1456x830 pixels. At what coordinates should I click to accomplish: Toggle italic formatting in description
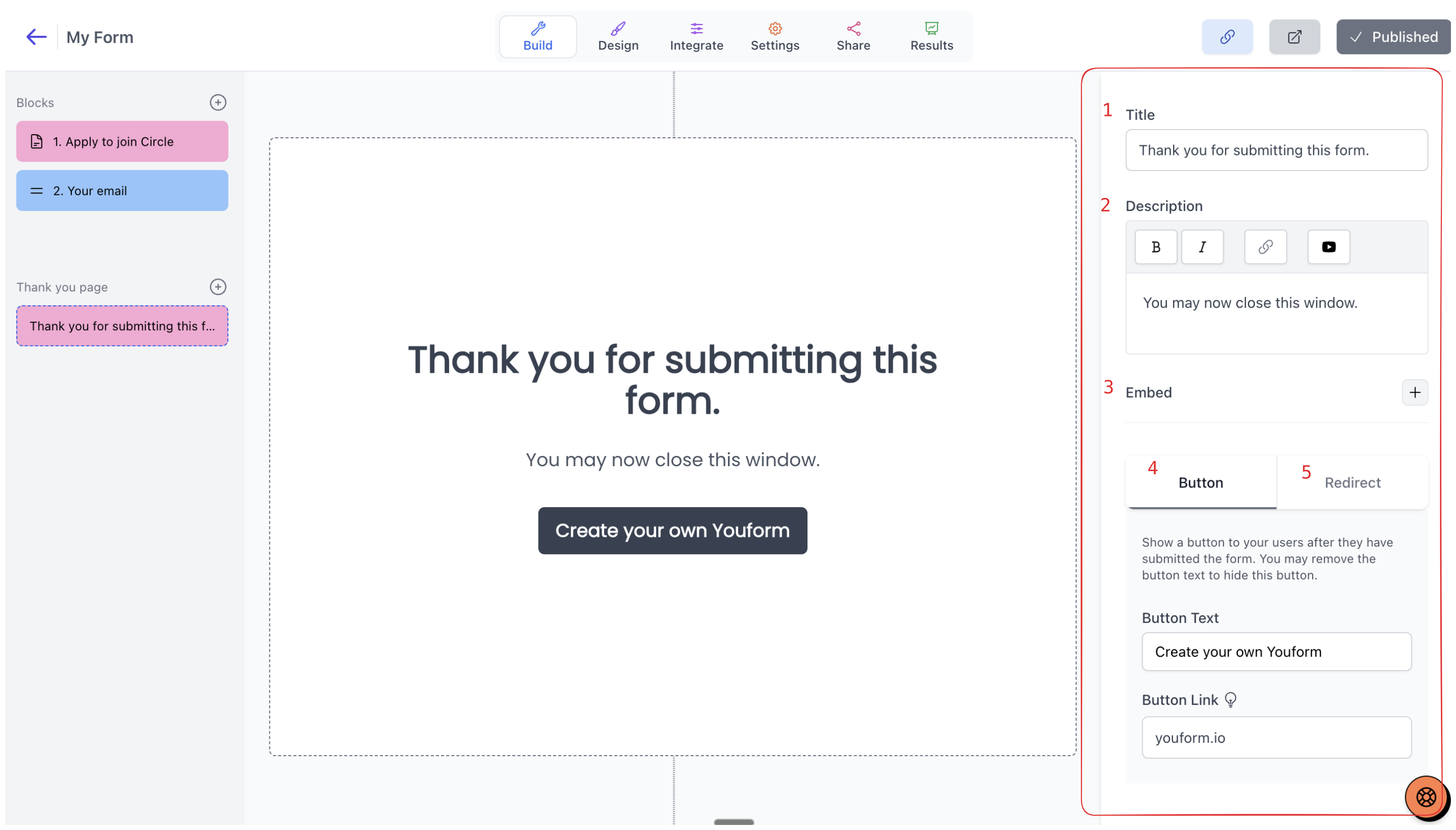point(1202,247)
